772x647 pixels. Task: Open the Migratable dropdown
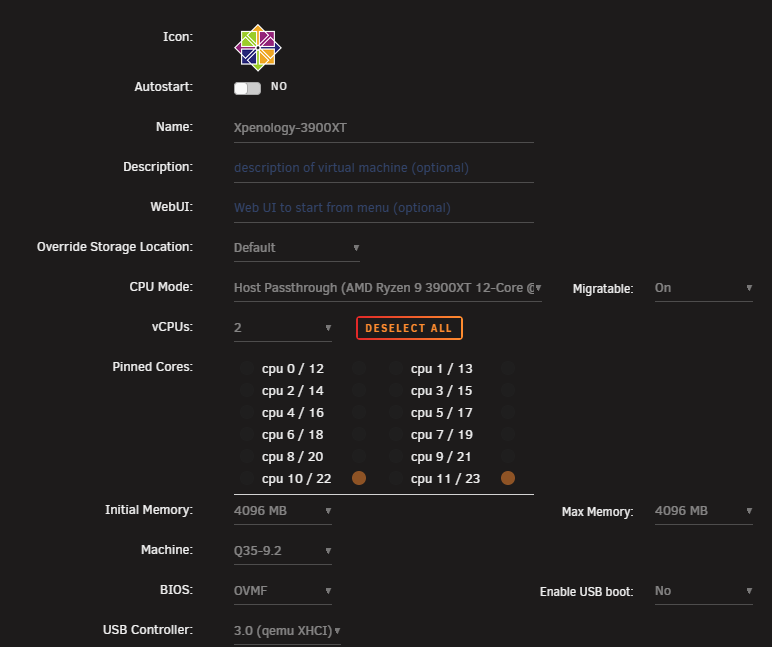704,288
